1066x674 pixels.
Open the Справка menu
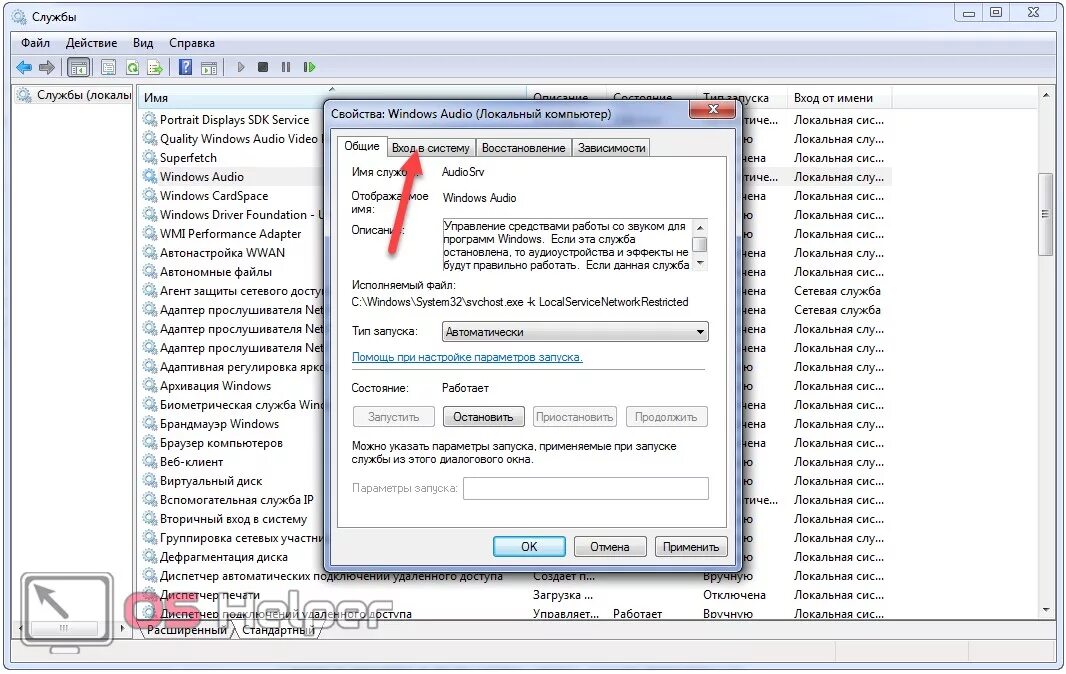click(x=192, y=43)
